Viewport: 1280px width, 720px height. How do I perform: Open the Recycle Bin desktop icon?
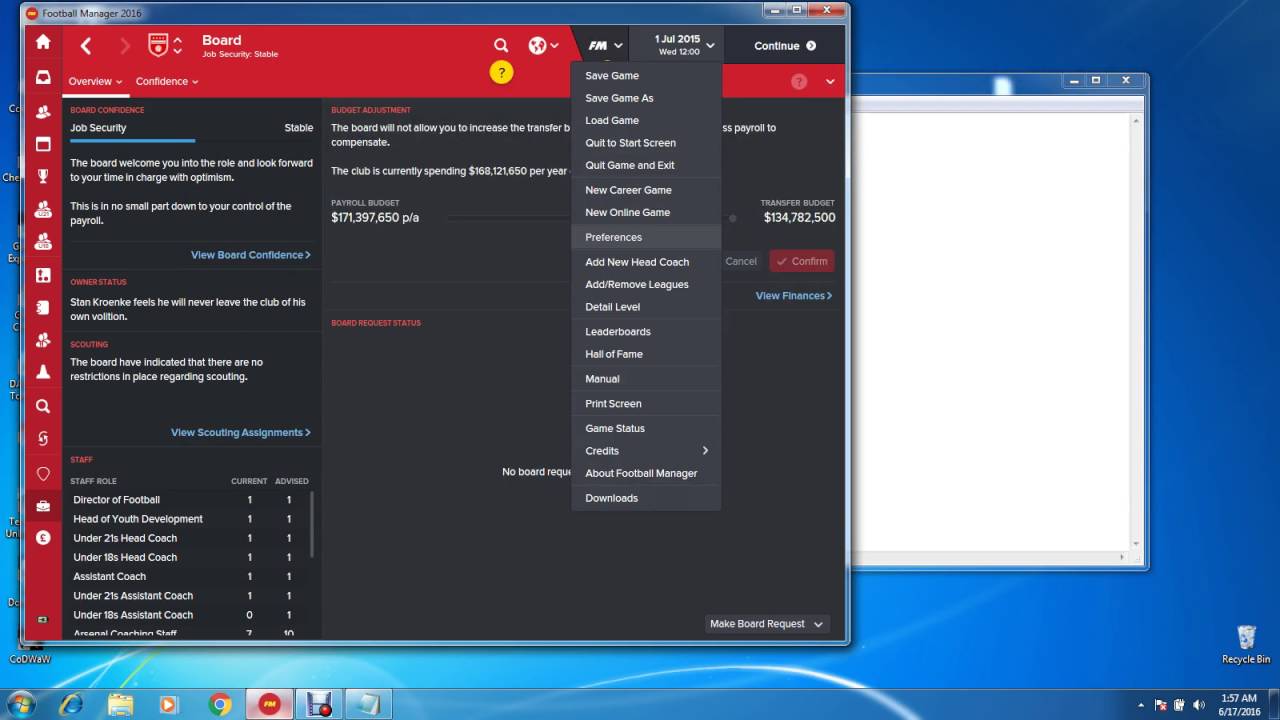click(x=1246, y=645)
